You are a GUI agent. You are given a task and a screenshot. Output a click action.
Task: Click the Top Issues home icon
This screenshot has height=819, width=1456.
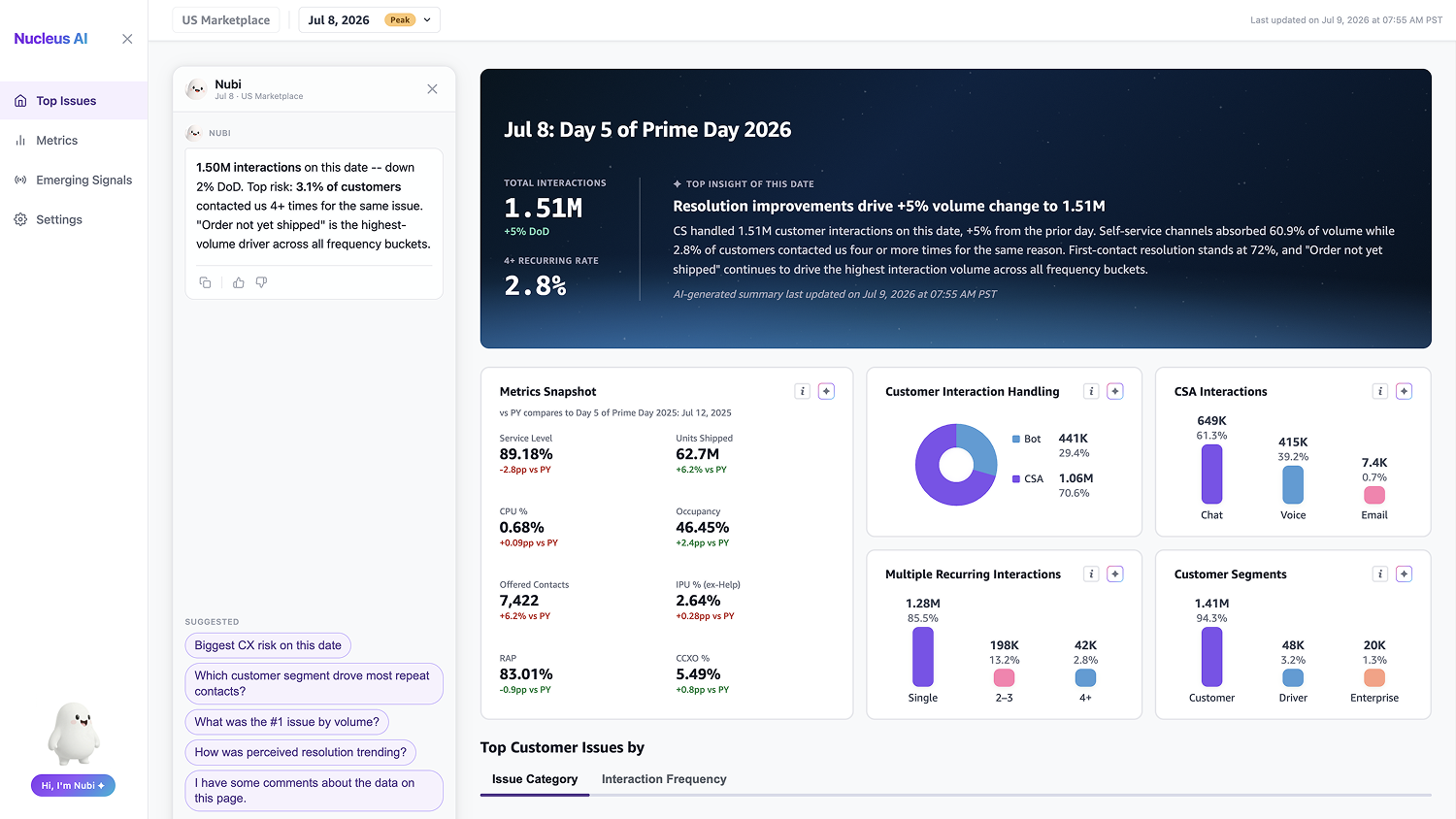pos(20,101)
